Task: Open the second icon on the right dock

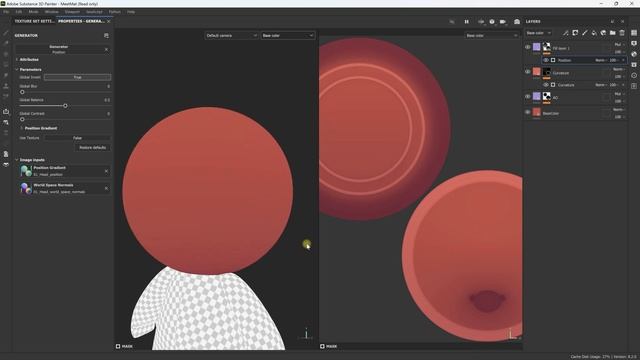Action: click(x=634, y=43)
